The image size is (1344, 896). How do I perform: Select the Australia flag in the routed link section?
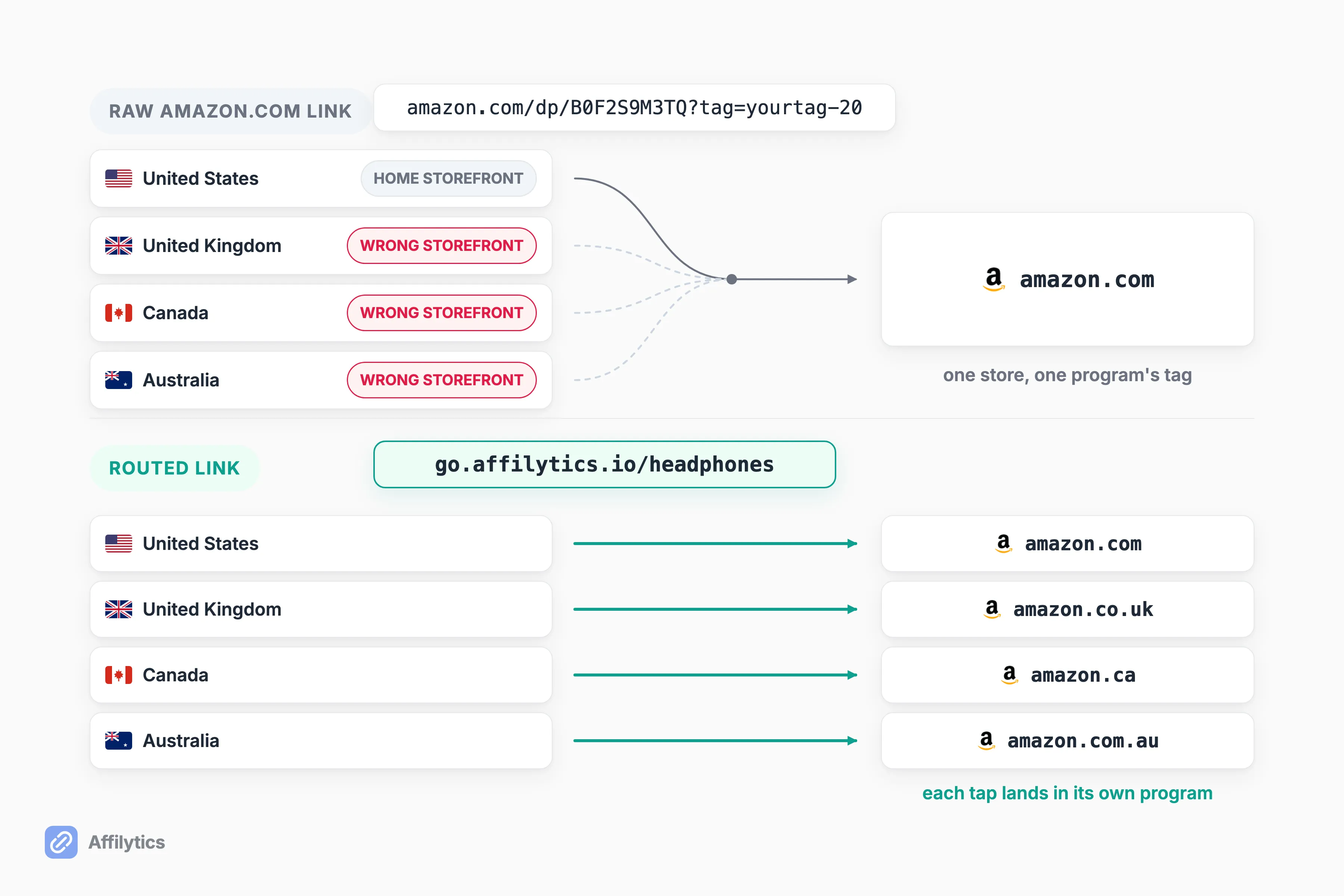click(x=118, y=741)
